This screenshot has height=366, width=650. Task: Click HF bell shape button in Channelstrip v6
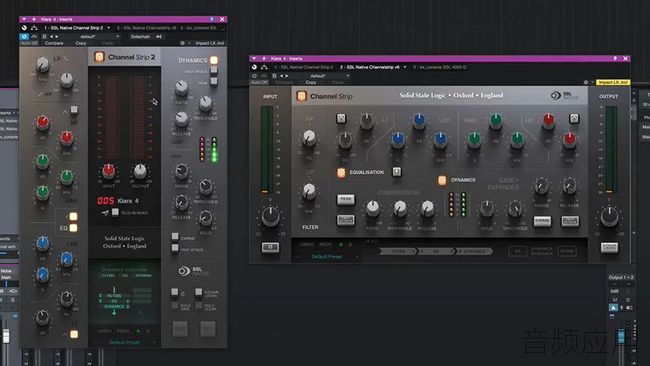[x=574, y=119]
